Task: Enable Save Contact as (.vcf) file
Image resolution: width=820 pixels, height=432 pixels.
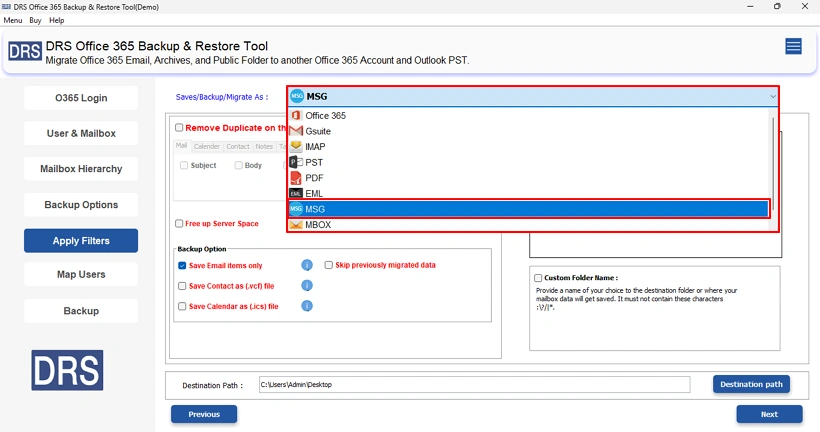Action: click(182, 286)
